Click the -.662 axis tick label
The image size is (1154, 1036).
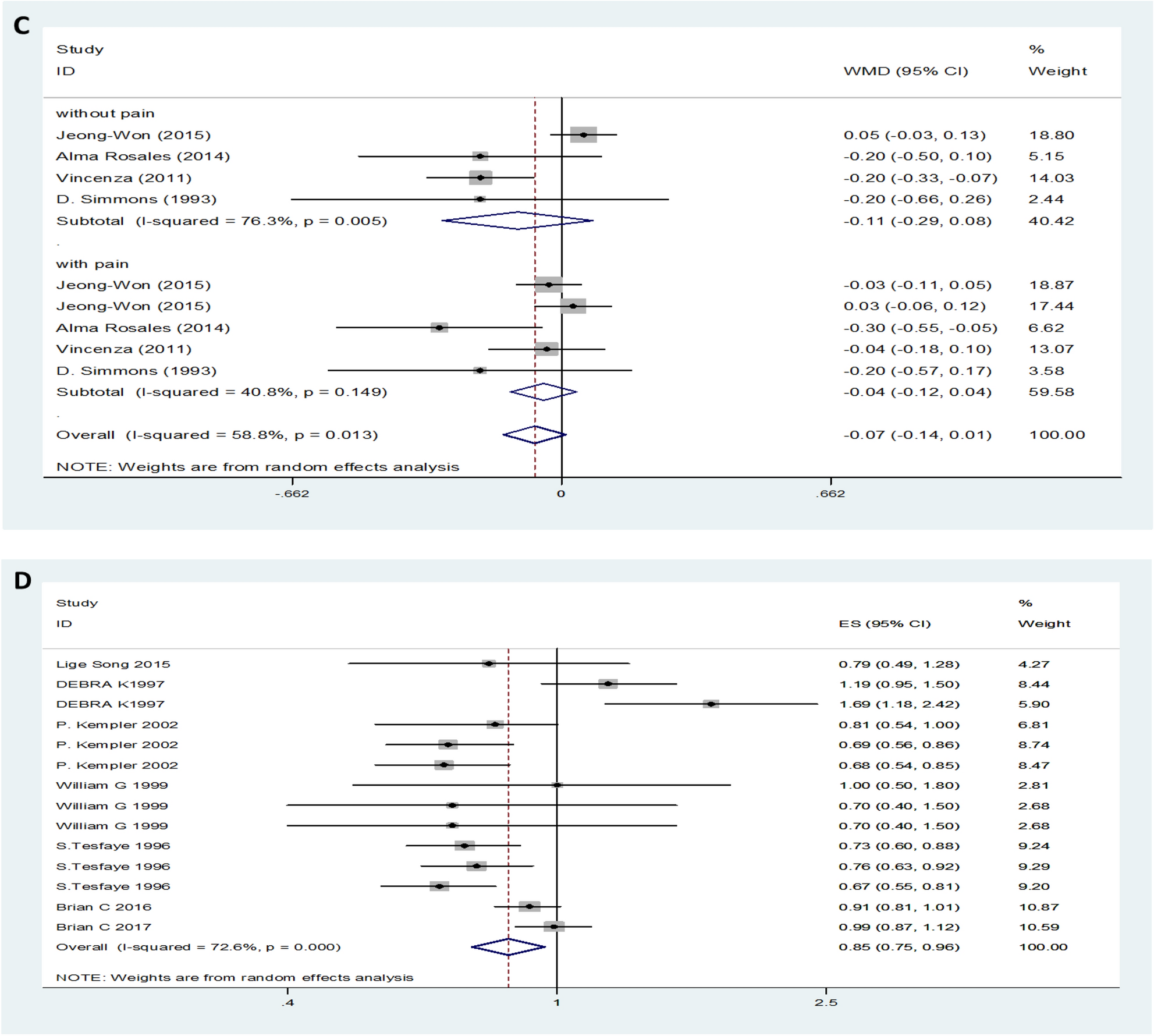coord(292,494)
